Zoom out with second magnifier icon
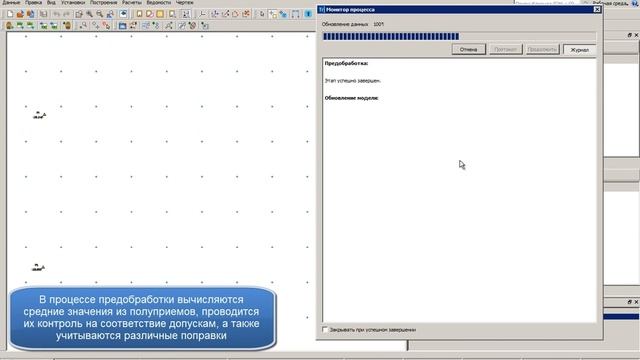Image resolution: width=640 pixels, height=360 pixels. pyautogui.click(x=100, y=14)
